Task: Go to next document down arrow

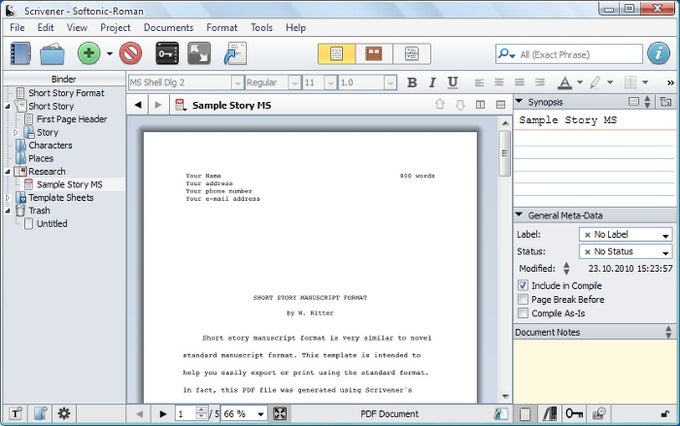Action: pos(460,105)
